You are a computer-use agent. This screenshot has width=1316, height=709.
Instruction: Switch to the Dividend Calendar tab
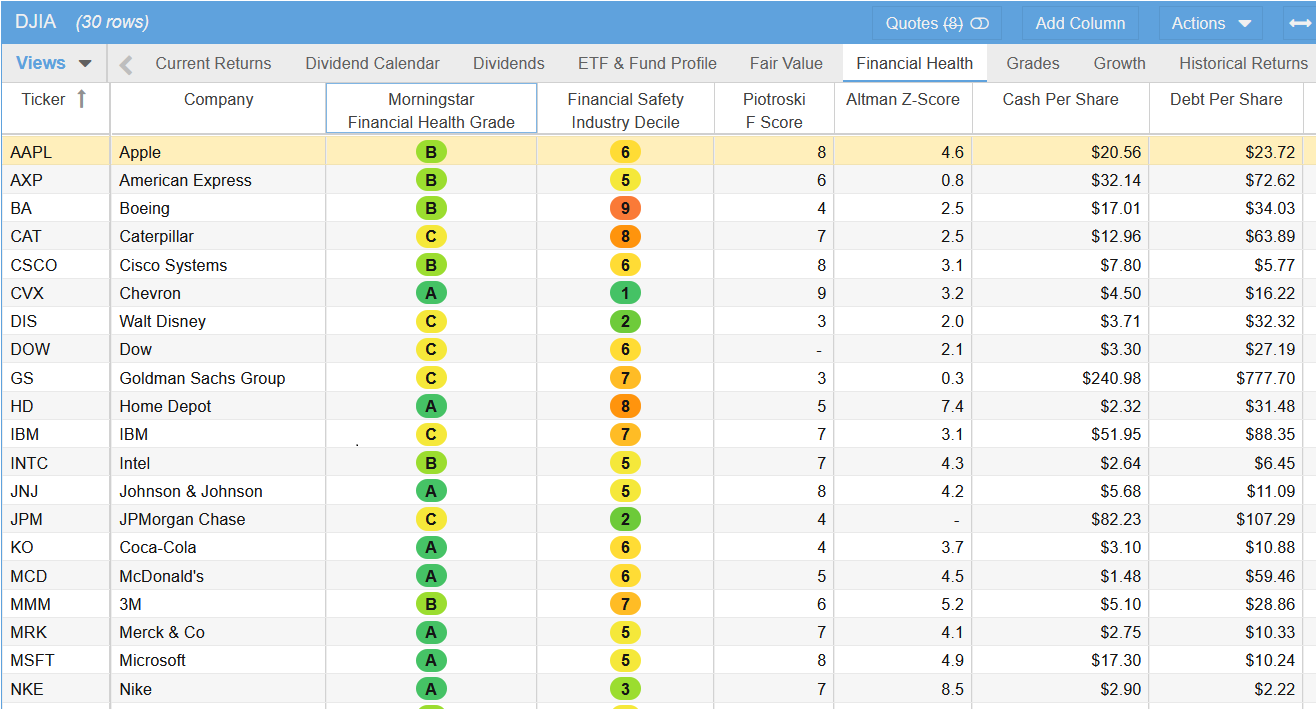pyautogui.click(x=372, y=63)
